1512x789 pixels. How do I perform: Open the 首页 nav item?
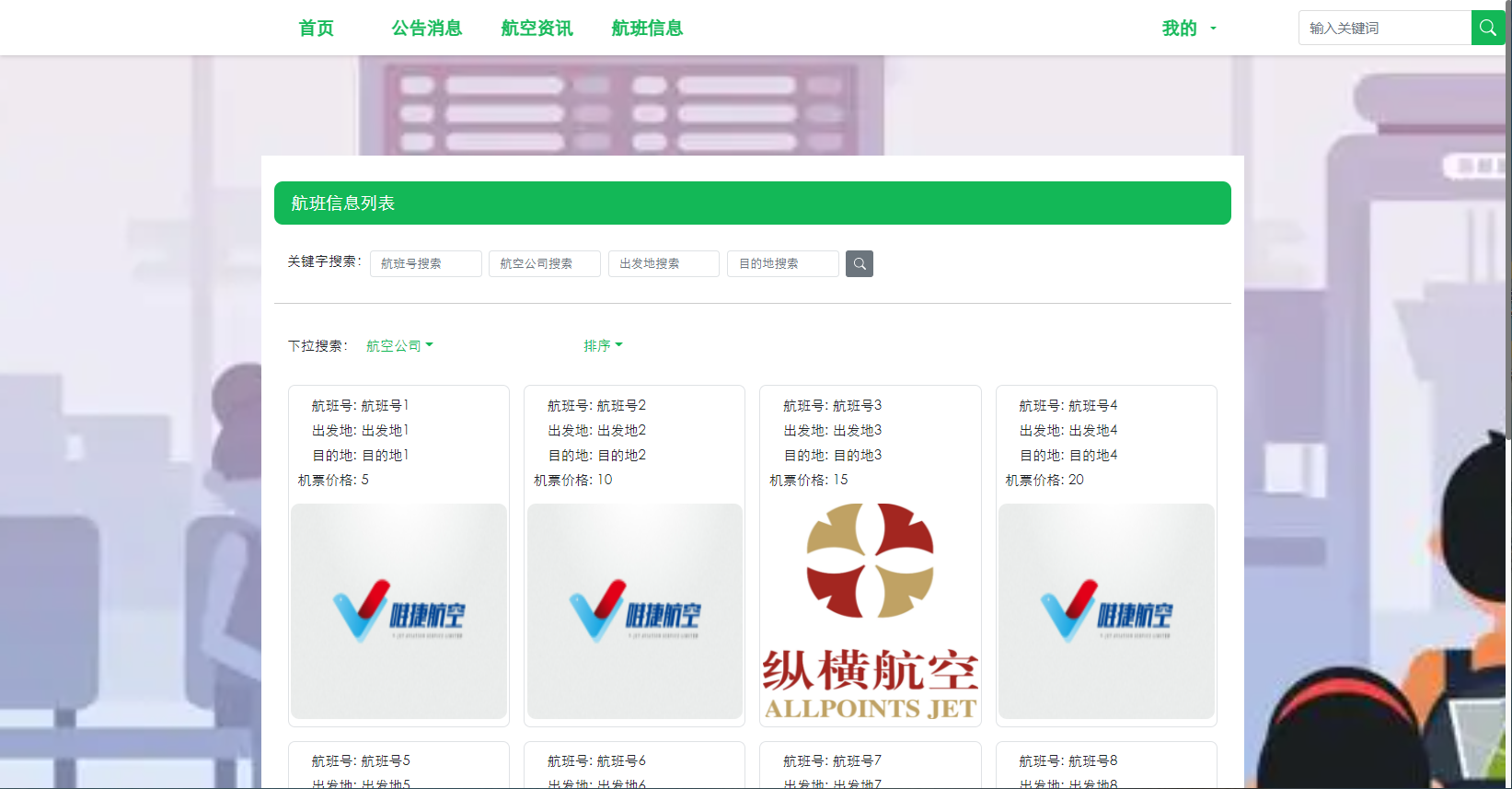coord(317,28)
